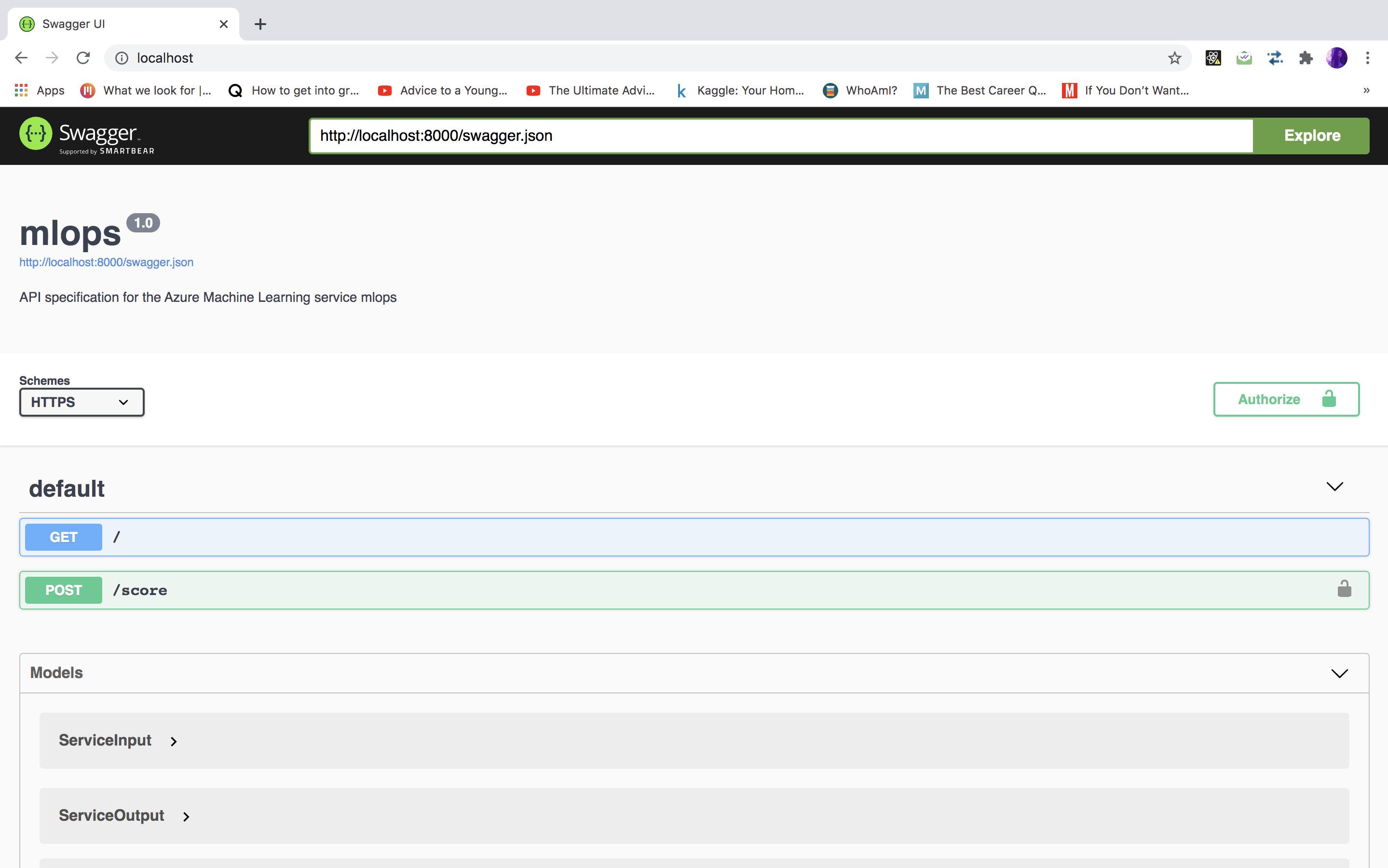Click the Authorize button
Screen dimensions: 1388x868
[x=1286, y=399]
